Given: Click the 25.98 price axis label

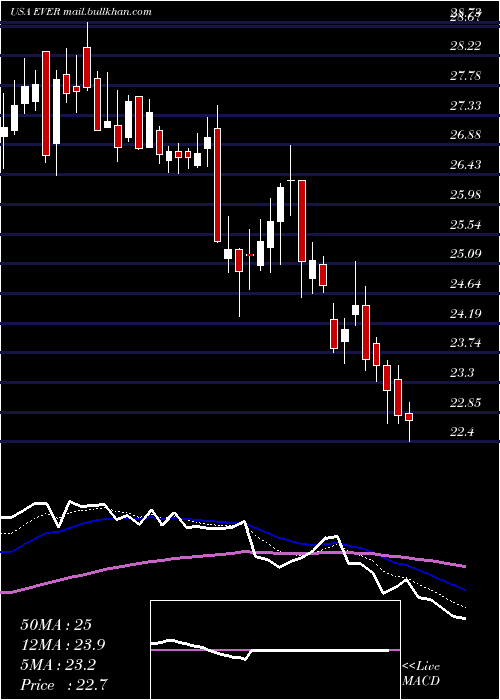Looking at the screenshot, I should [x=466, y=195].
